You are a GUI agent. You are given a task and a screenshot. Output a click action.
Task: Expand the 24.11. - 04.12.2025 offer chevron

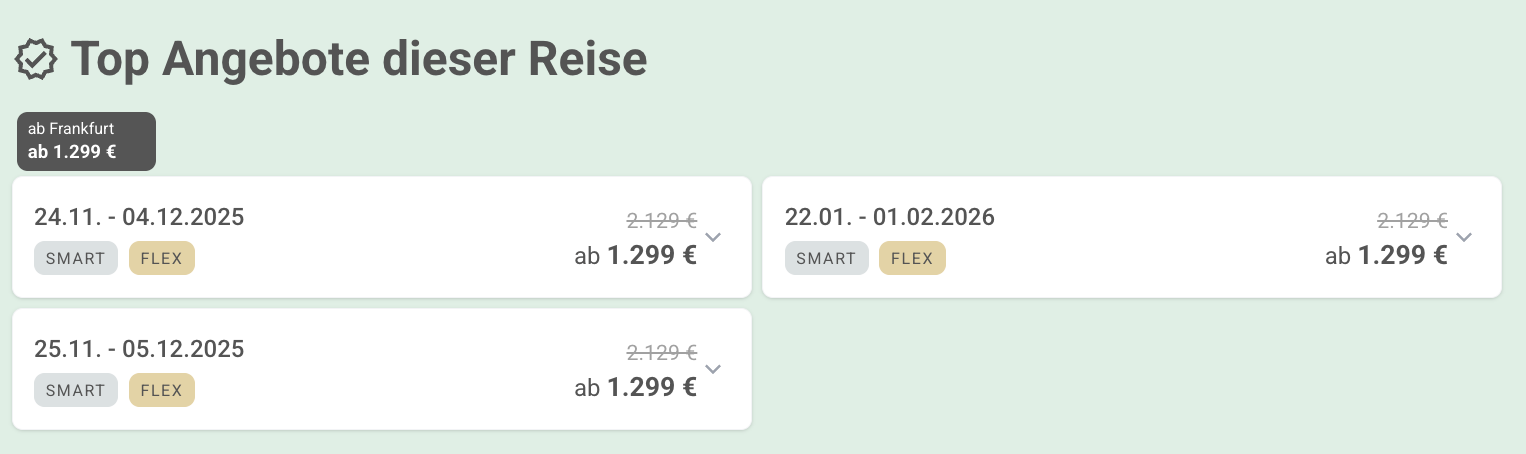tap(713, 237)
